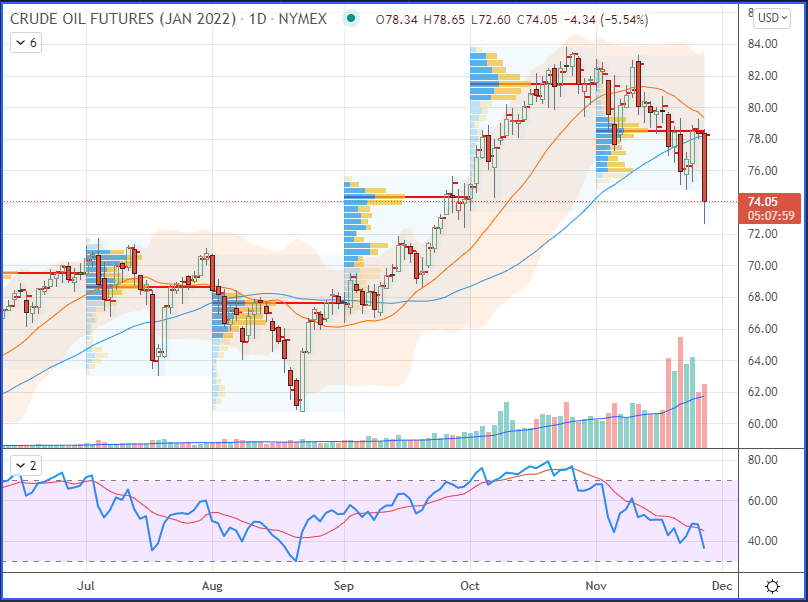Click the 78.00 price scale label
This screenshot has width=808, height=602.
763,139
